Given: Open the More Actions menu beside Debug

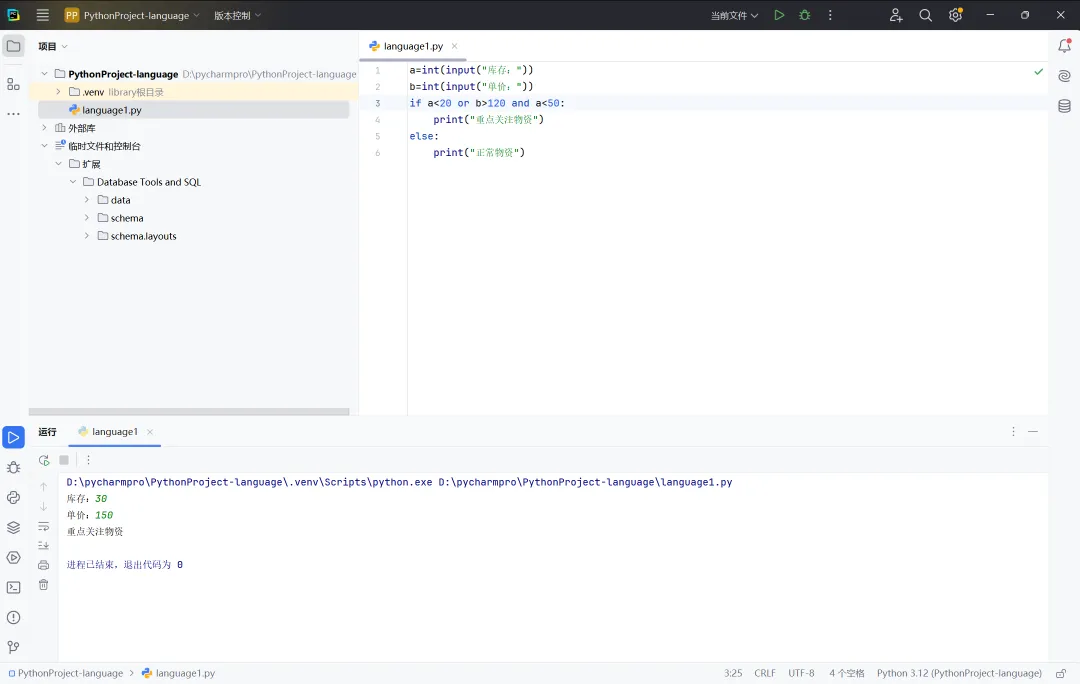Looking at the screenshot, I should tap(830, 15).
